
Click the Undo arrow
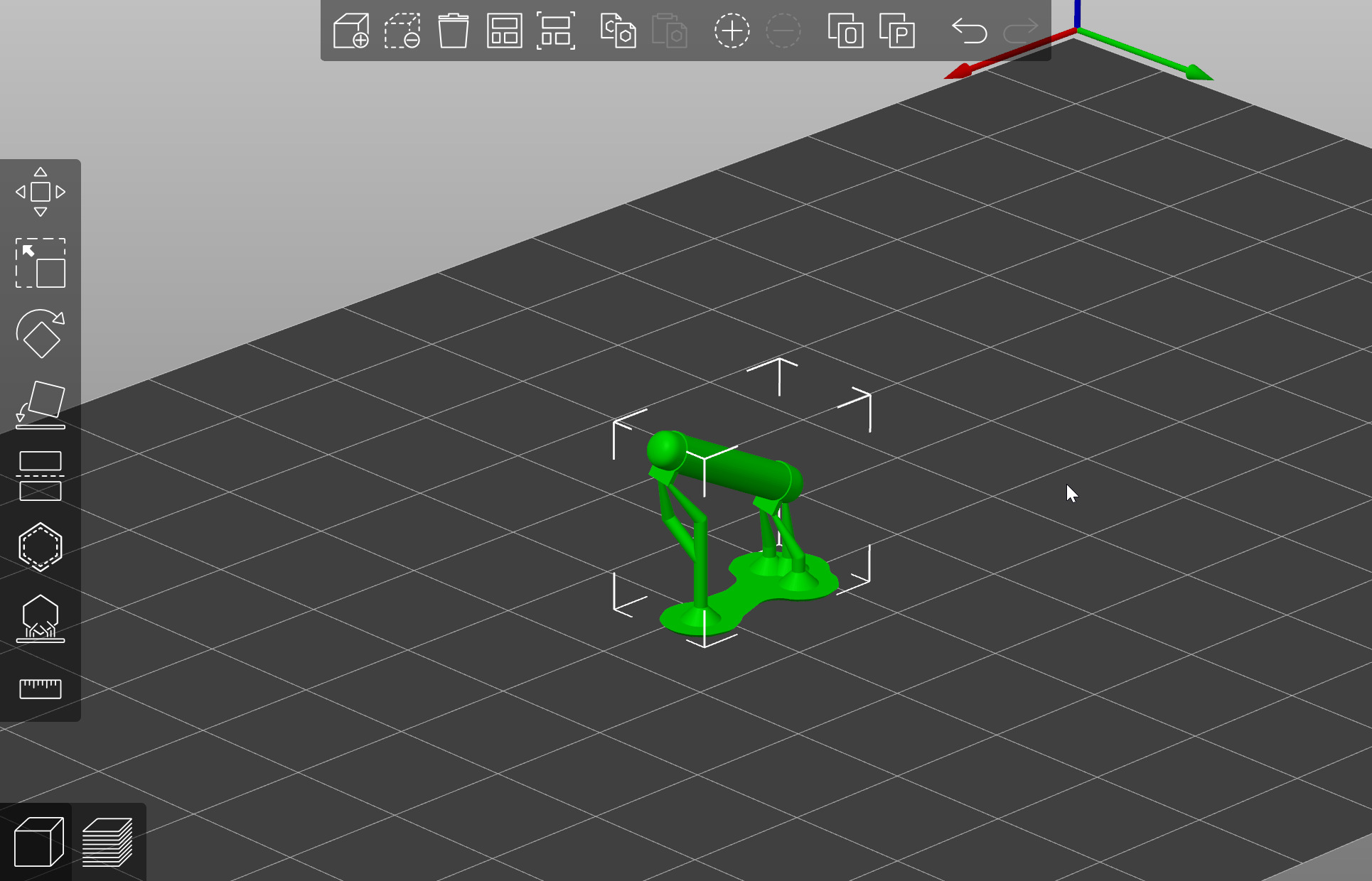[x=969, y=31]
